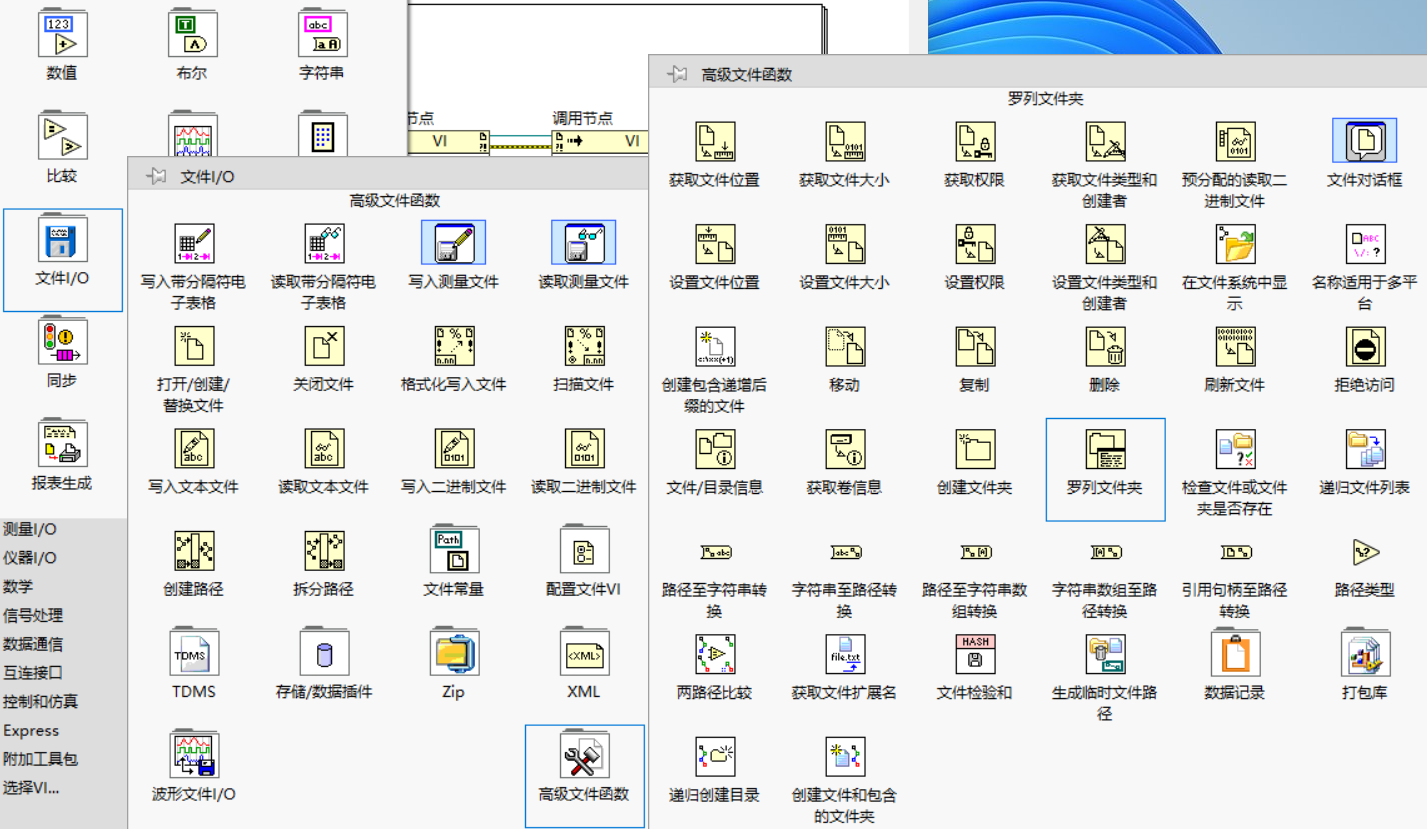Expand the 信号处理 category
1427x829 pixels.
click(x=33, y=616)
